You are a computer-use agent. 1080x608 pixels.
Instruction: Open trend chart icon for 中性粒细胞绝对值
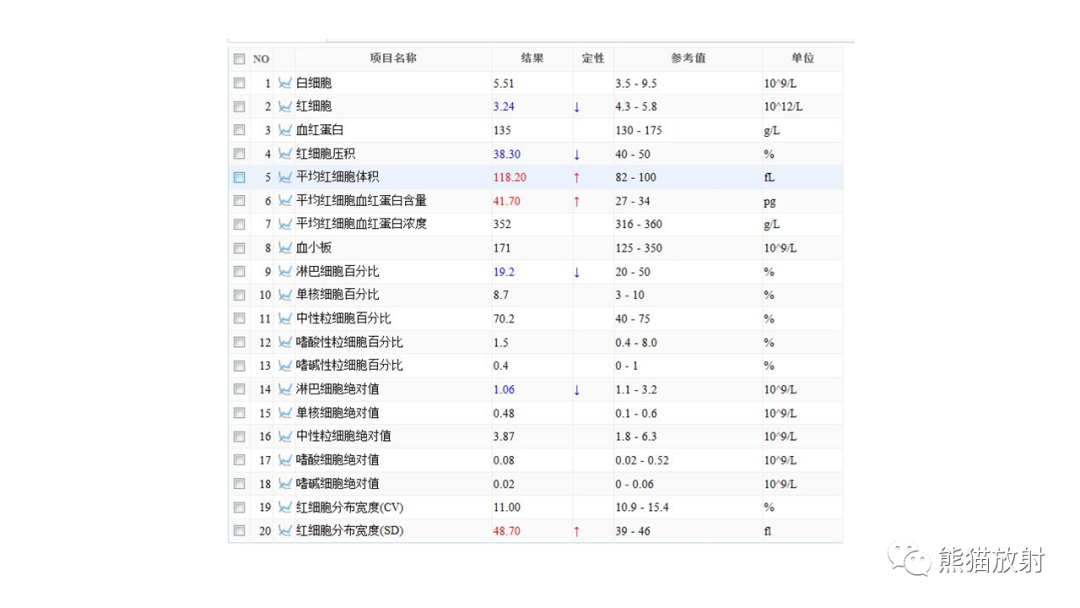[x=284, y=436]
